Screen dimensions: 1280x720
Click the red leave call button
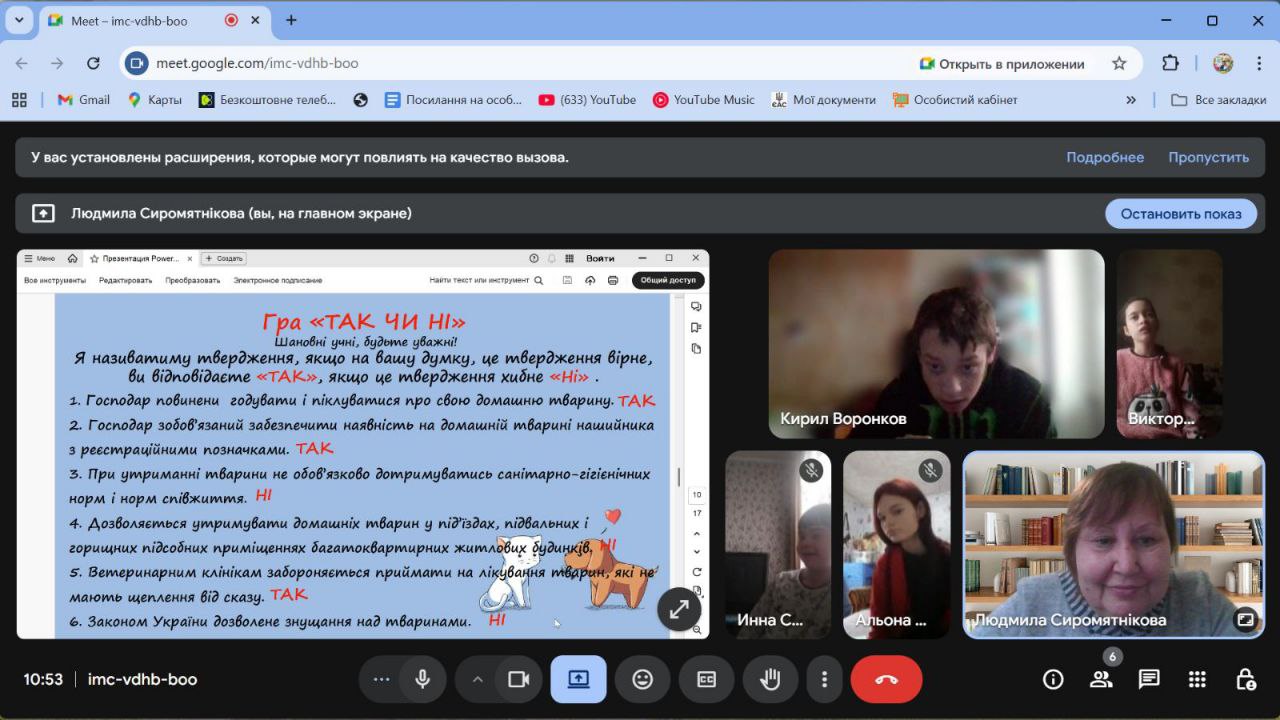coord(886,680)
